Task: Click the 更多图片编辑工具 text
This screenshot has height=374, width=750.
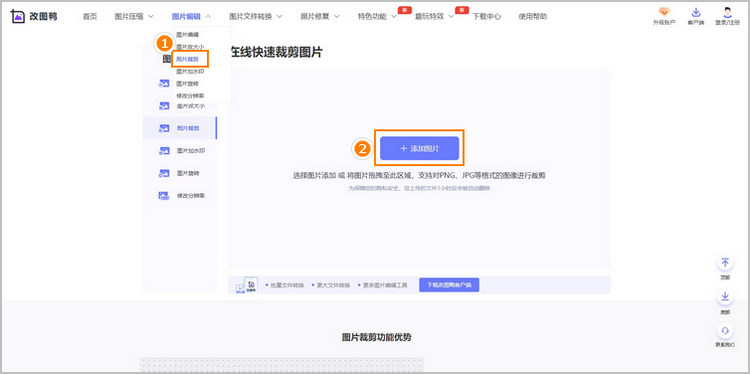Action: pyautogui.click(x=386, y=285)
